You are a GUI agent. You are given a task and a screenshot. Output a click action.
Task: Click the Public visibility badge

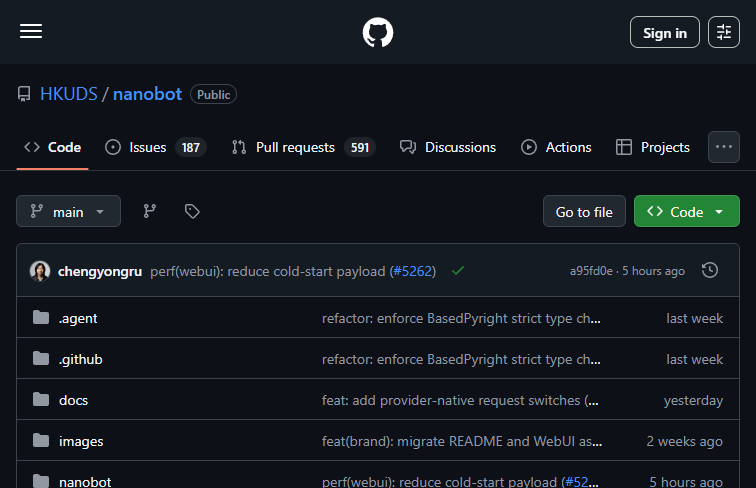point(213,95)
